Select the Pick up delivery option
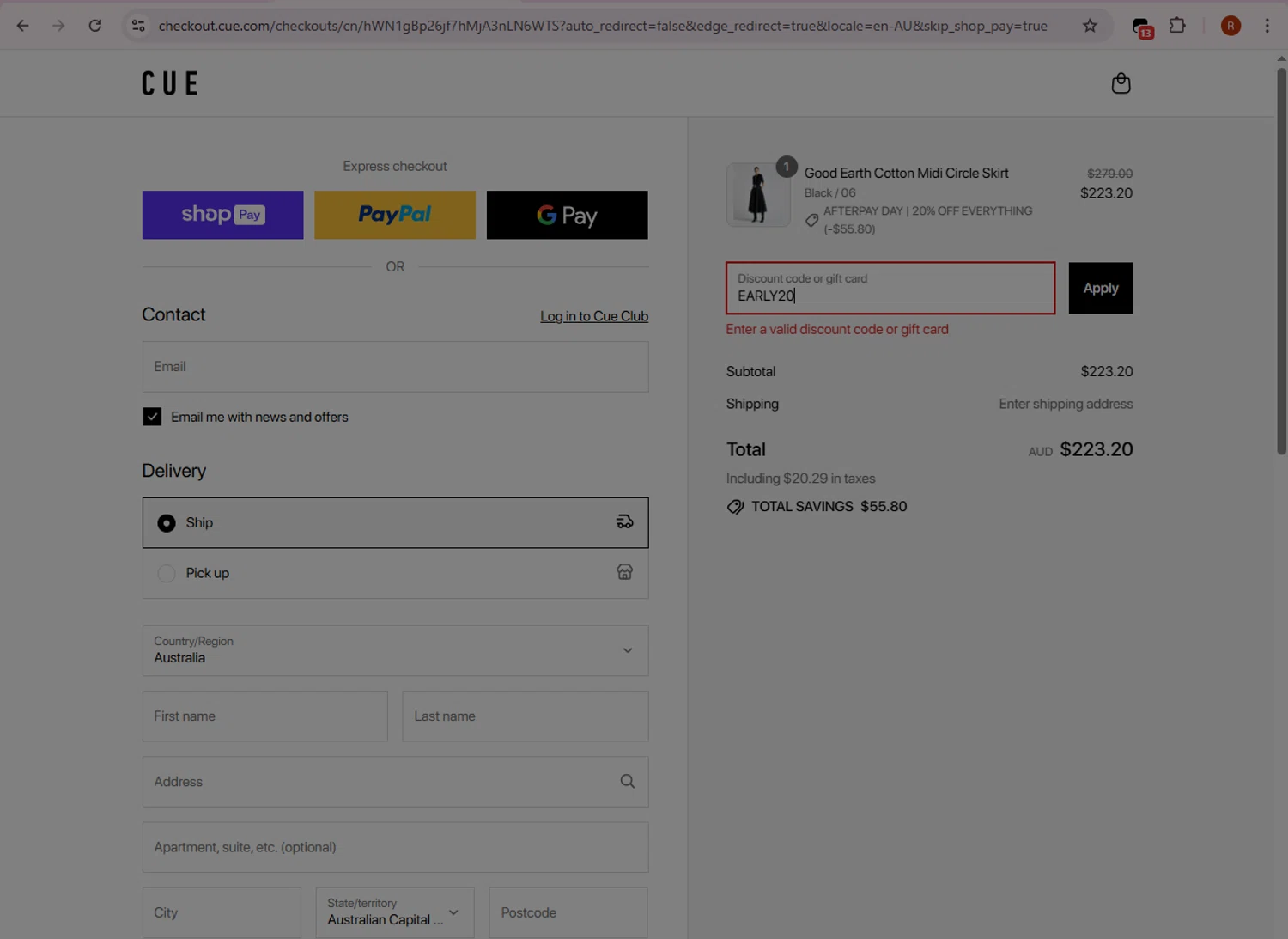Image resolution: width=1288 pixels, height=939 pixels. 395,573
